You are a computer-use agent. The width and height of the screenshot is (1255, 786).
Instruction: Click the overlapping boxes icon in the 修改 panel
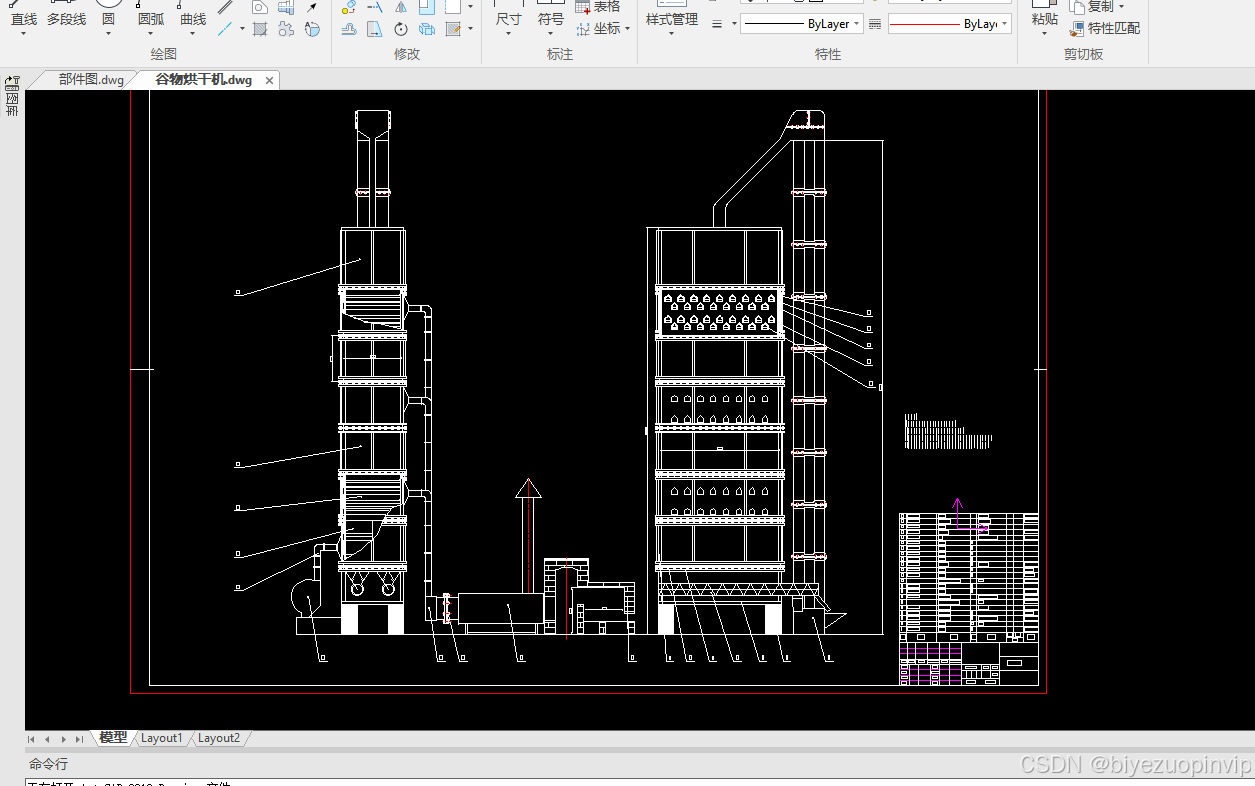(427, 29)
